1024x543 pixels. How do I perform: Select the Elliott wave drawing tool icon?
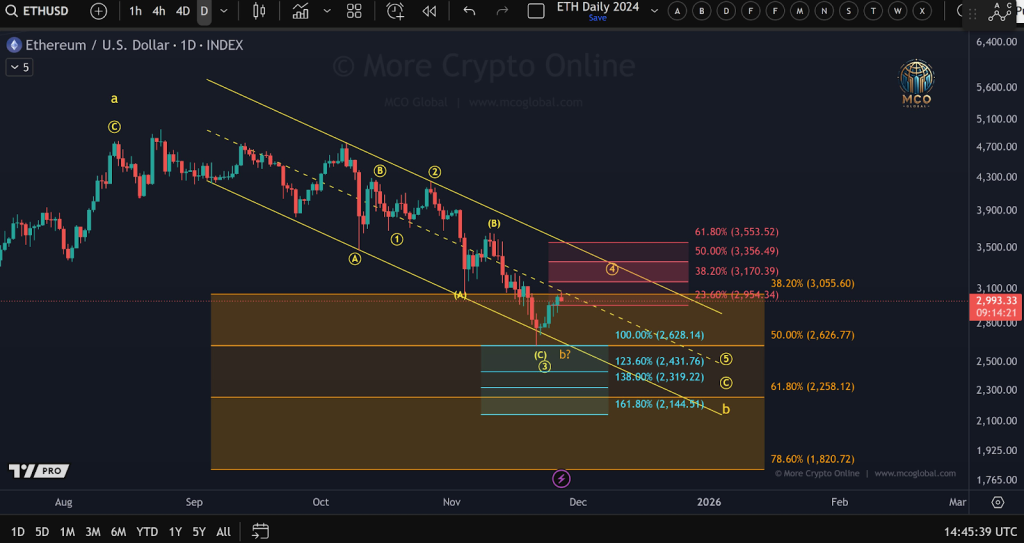(999, 12)
